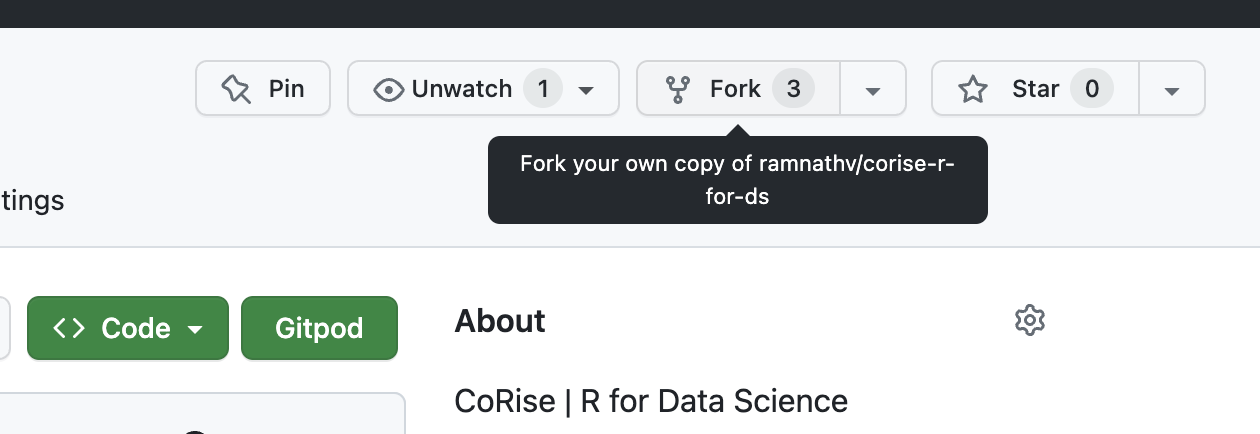Open the dropdown arrow beside Fork
The image size is (1260, 434).
872,90
